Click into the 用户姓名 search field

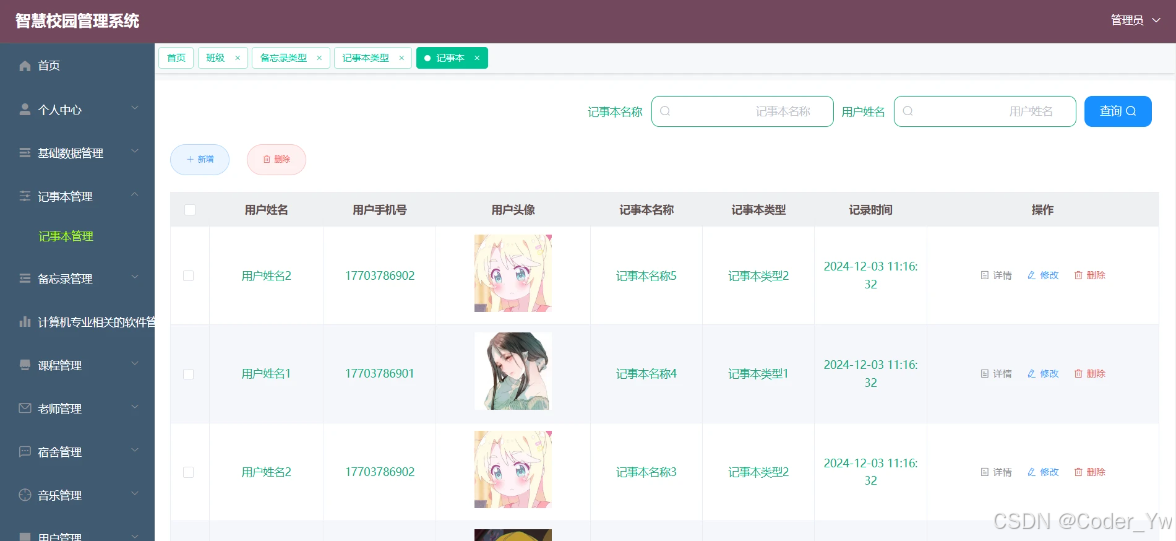coord(985,111)
